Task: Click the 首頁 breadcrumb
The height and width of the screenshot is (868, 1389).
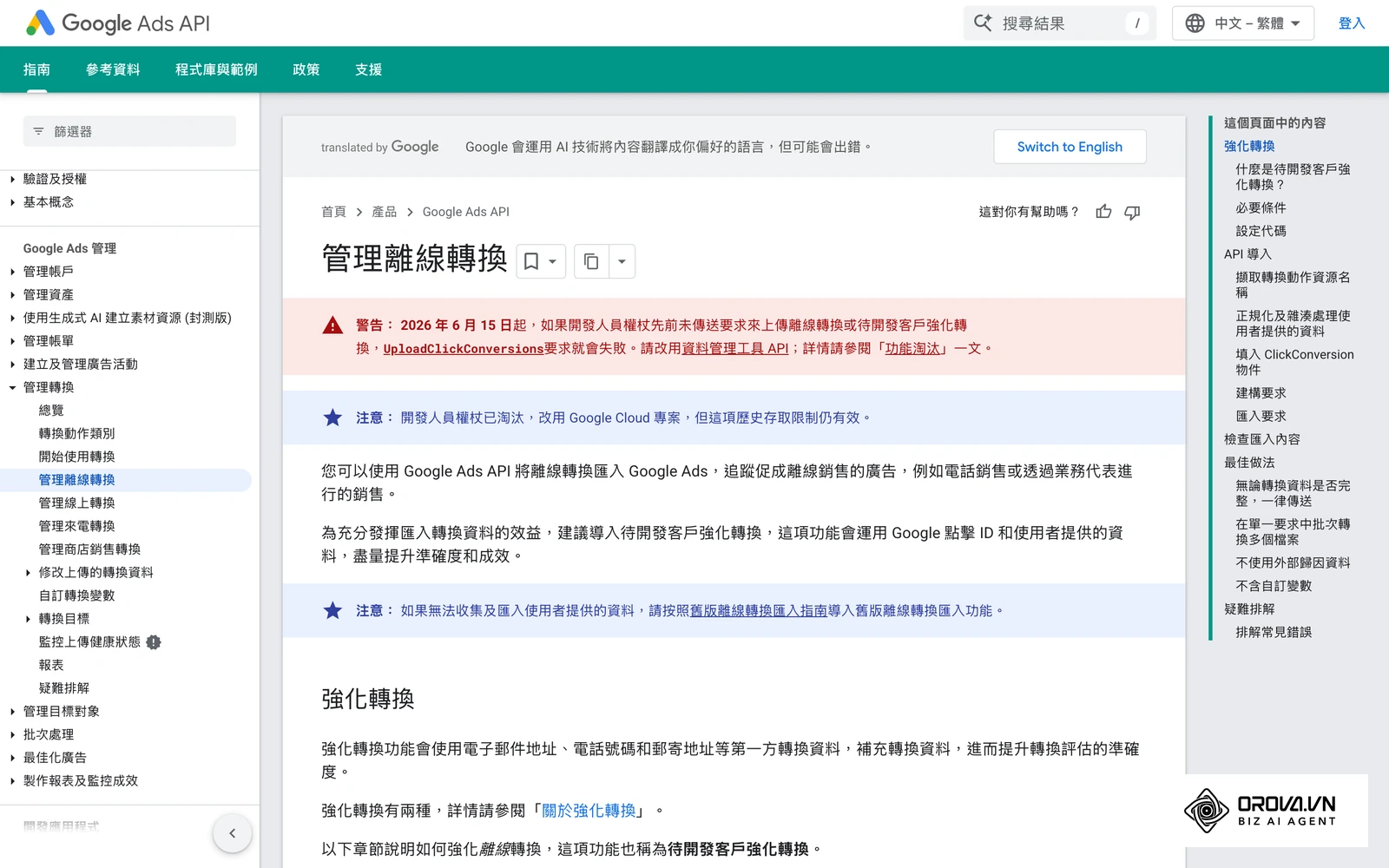Action: pyautogui.click(x=333, y=212)
